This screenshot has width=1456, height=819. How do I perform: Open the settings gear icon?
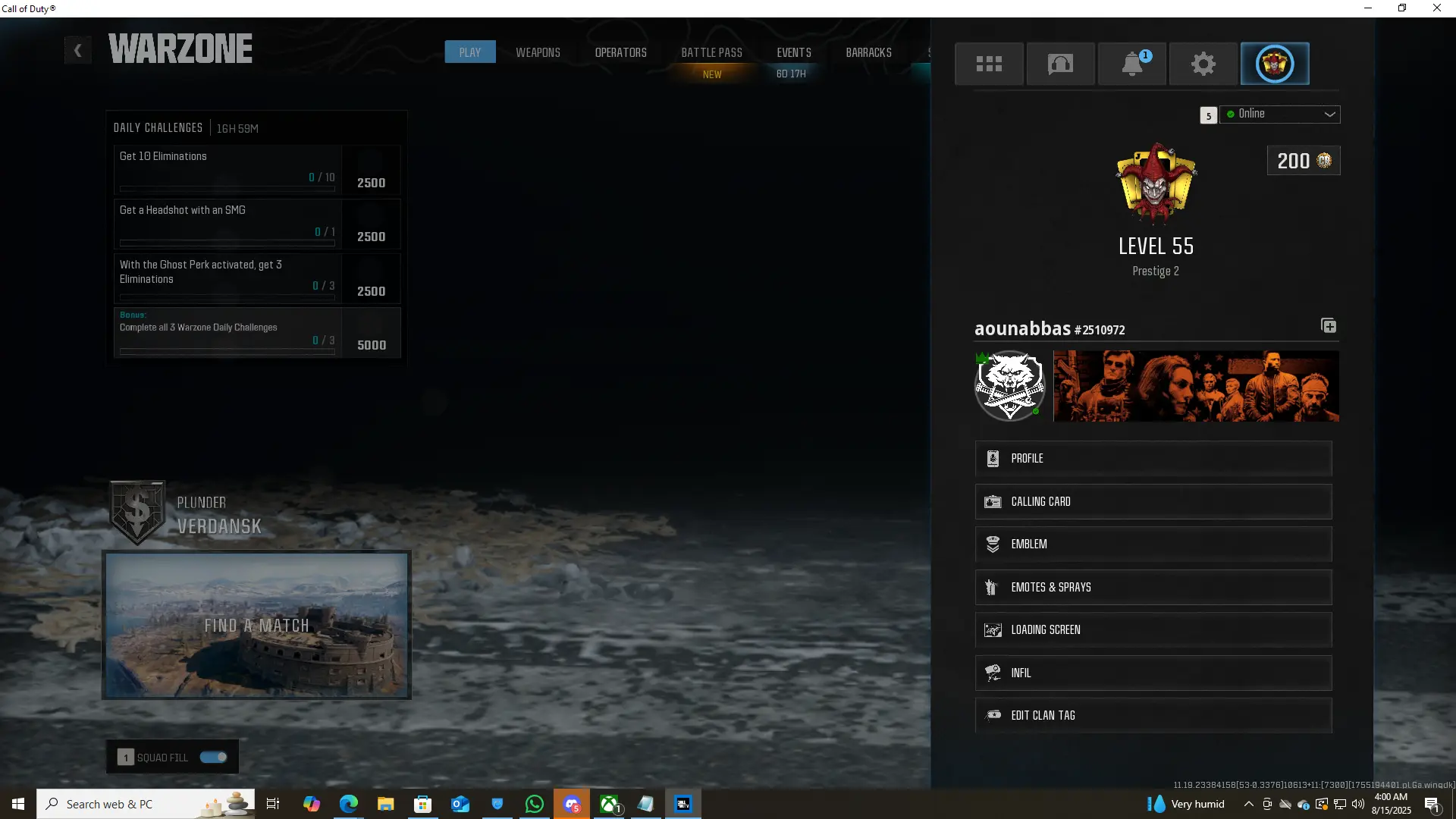1203,64
